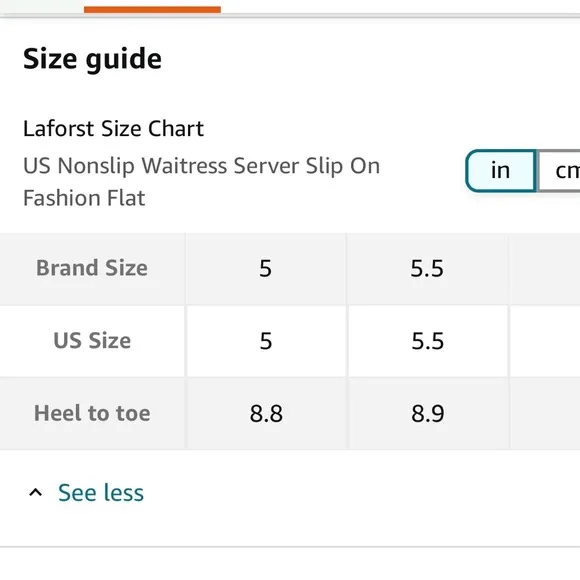Click the Size guide heading

click(x=92, y=59)
